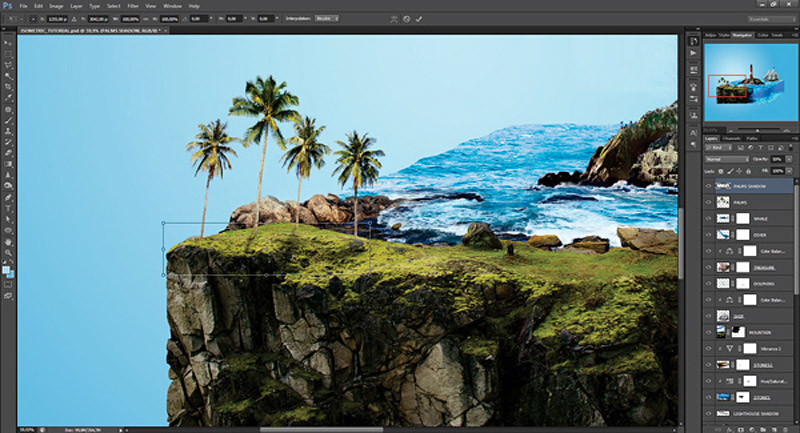Screen dimensions: 800x433
Task: Open the File menu
Action: point(23,6)
